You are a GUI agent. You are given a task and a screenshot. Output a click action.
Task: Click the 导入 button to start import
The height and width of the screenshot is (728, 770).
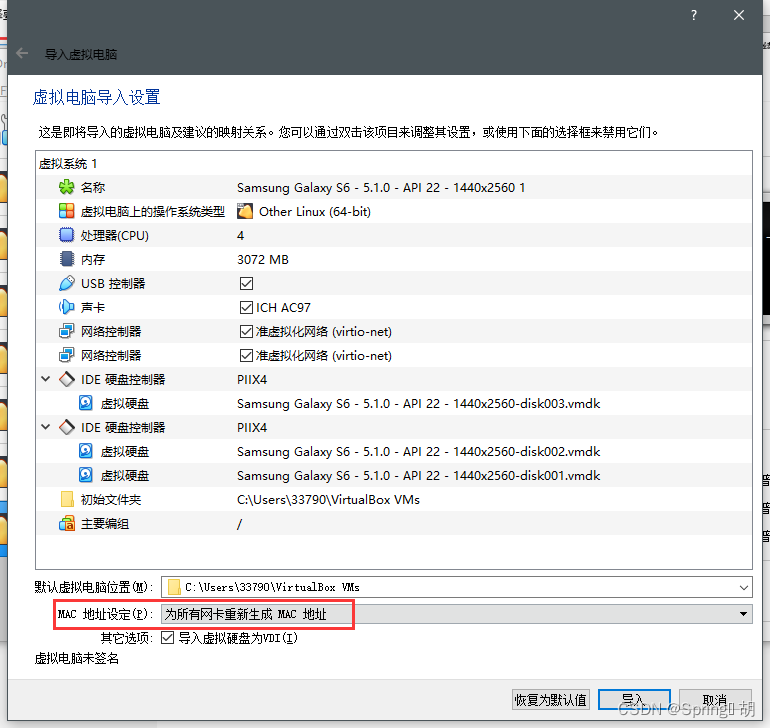coord(634,700)
